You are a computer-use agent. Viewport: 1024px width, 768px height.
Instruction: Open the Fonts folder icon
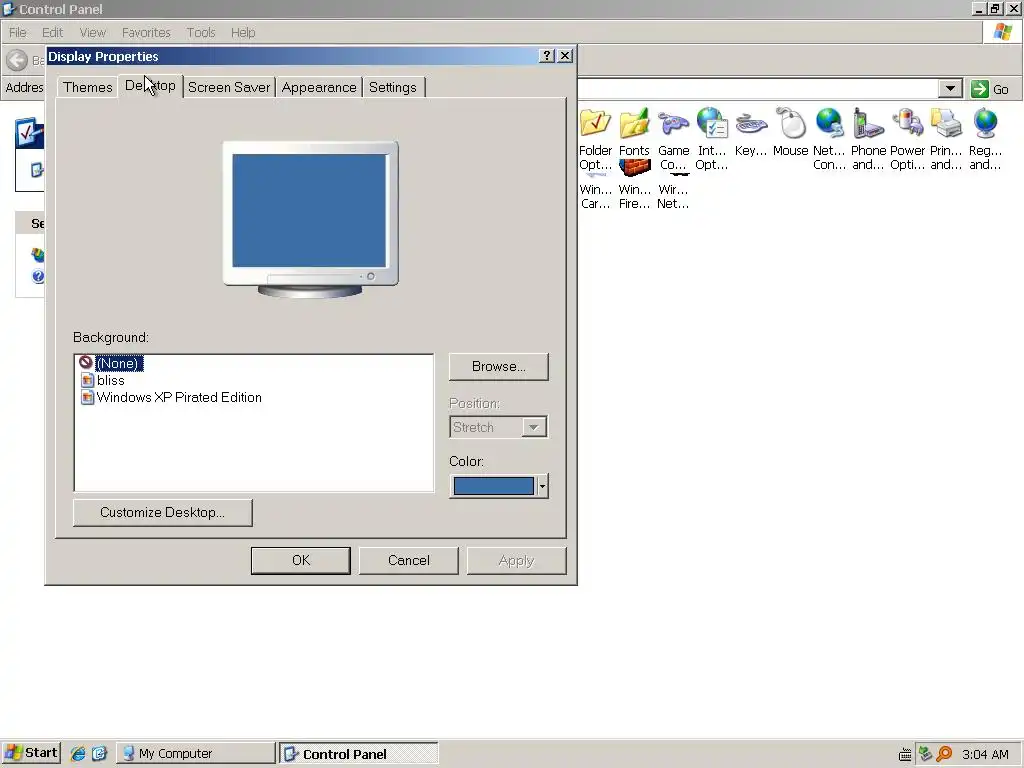[634, 124]
